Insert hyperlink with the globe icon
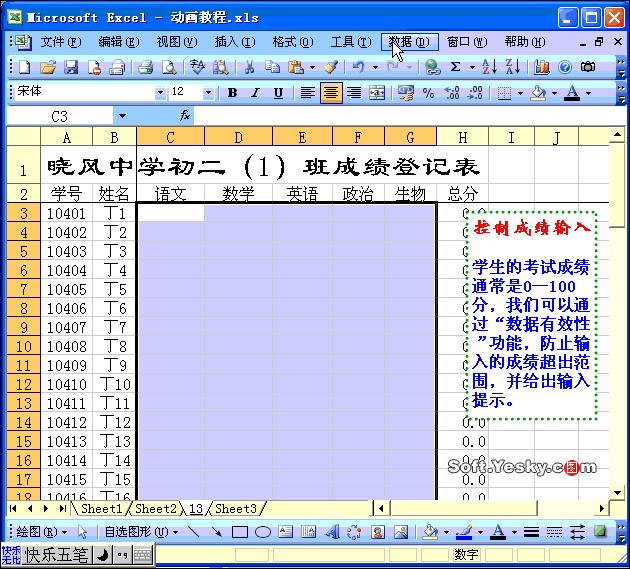Image resolution: width=630 pixels, height=569 pixels. point(432,68)
